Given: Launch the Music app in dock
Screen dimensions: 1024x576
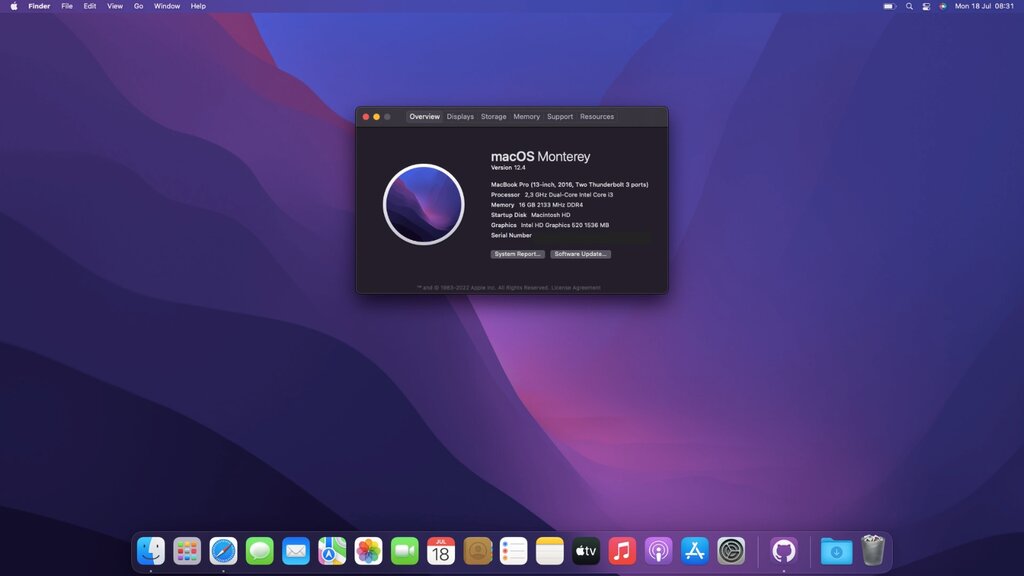Looking at the screenshot, I should [622, 550].
